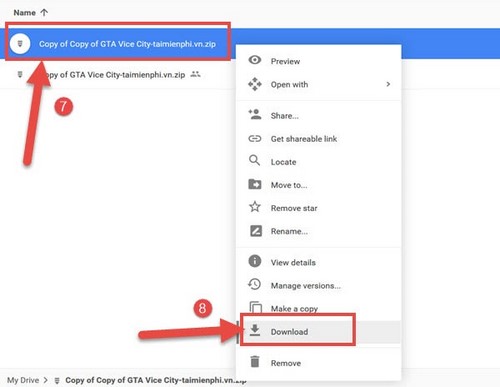500x387 pixels.
Task: Select Copy of Copy of GTA Vice City zip name
Action: pos(127,44)
